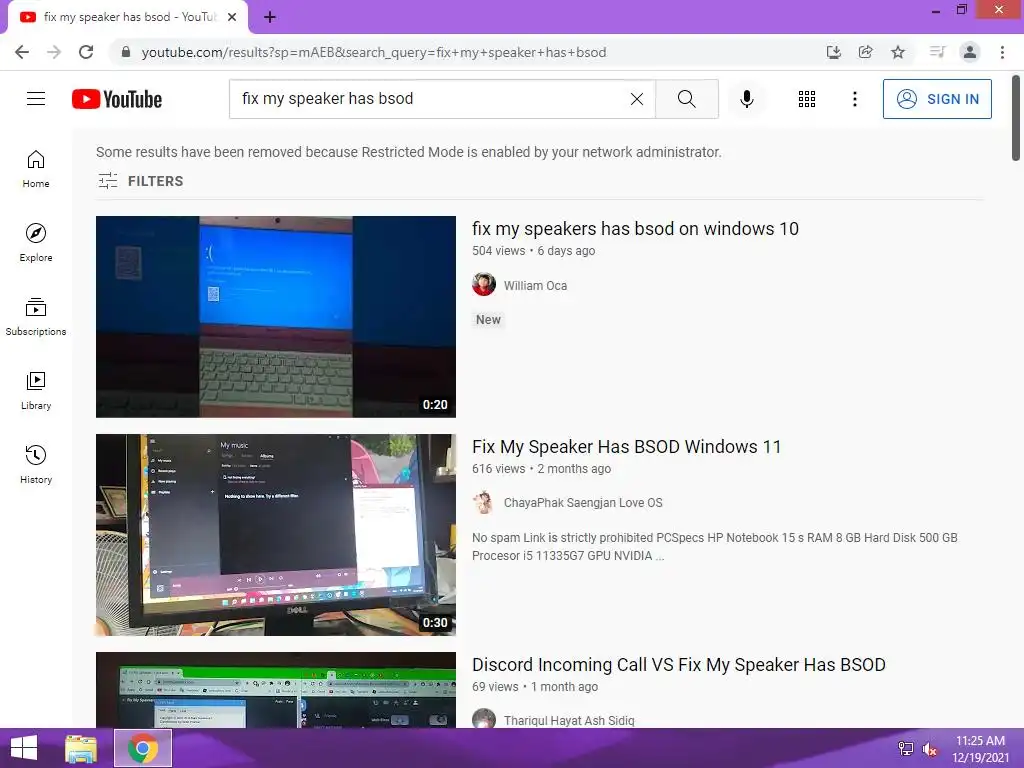Viewport: 1024px width, 768px height.
Task: Select the 'fix my speaker has bsod' tab
Action: point(128,17)
